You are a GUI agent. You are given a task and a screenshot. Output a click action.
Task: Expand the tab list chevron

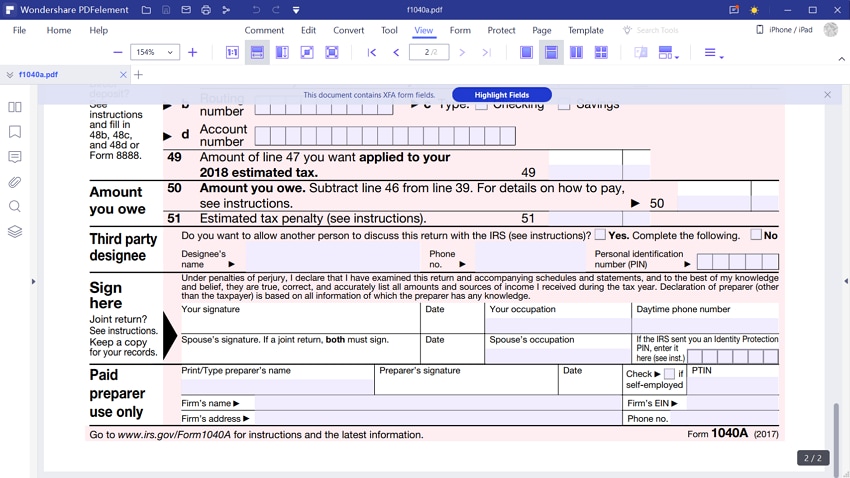point(10,75)
